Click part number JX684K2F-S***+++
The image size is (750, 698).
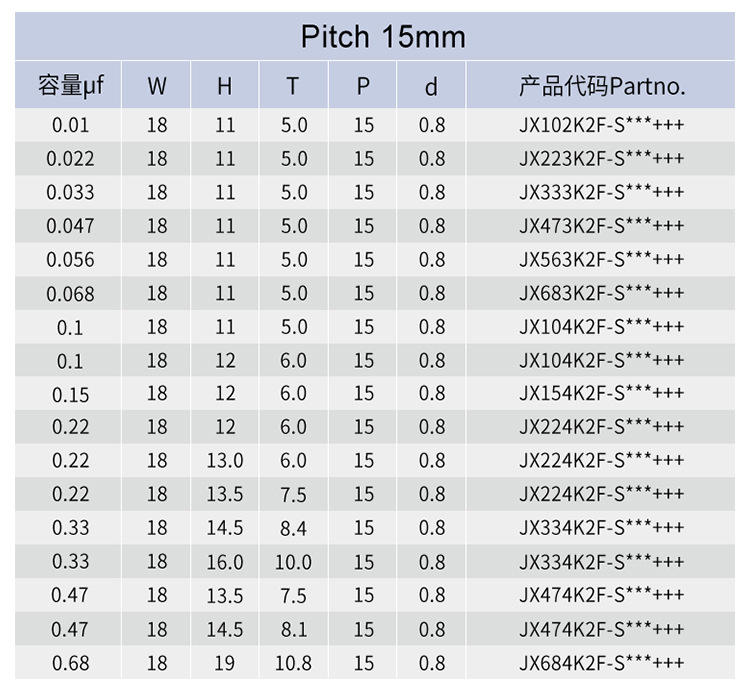click(x=602, y=663)
